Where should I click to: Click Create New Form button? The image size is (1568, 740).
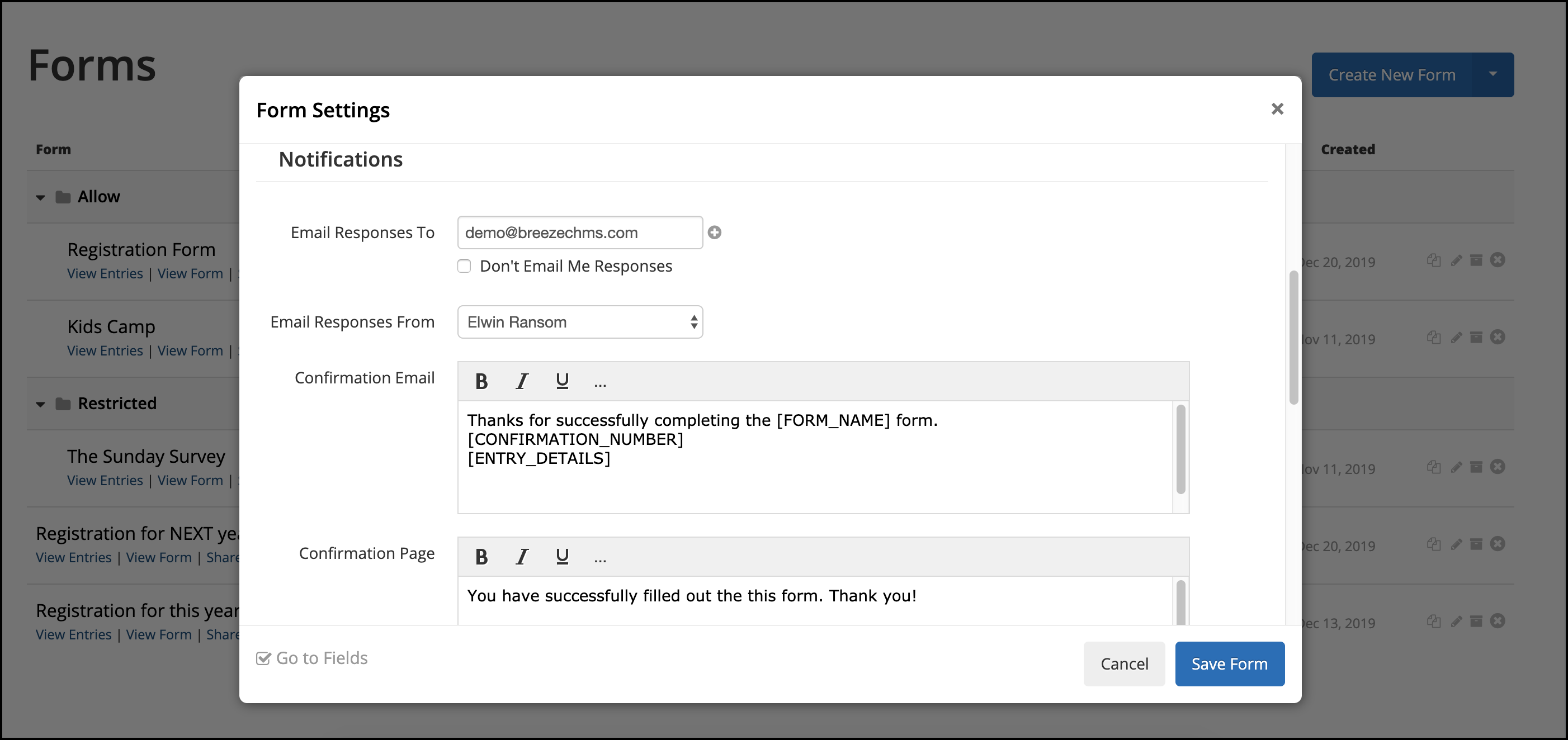(x=1391, y=74)
